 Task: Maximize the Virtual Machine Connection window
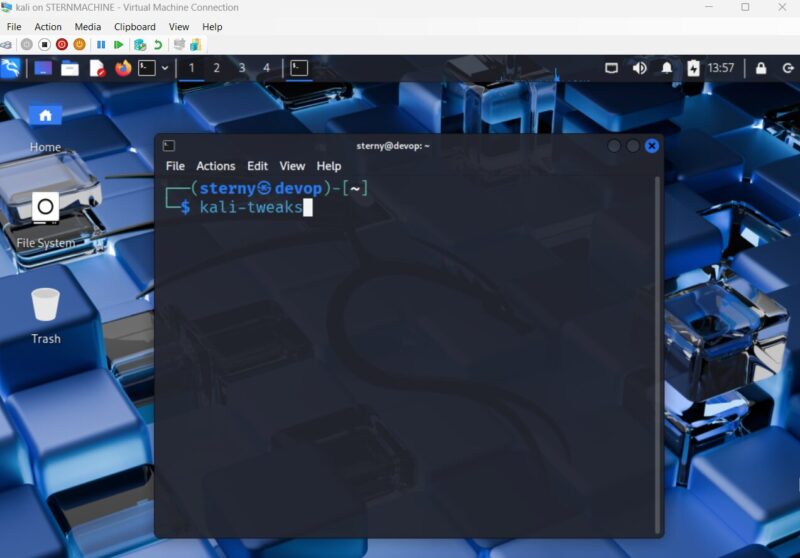(745, 7)
